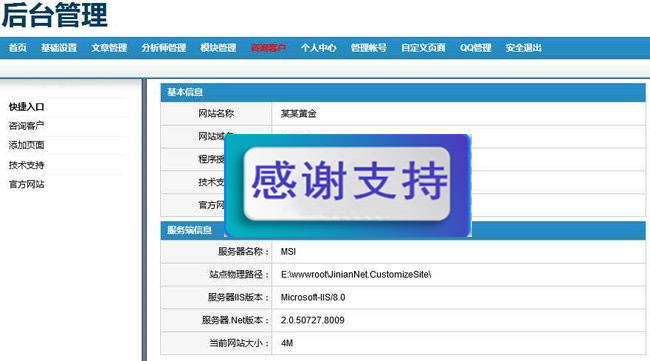Select the 2.0.50727.8009 version value

point(312,320)
